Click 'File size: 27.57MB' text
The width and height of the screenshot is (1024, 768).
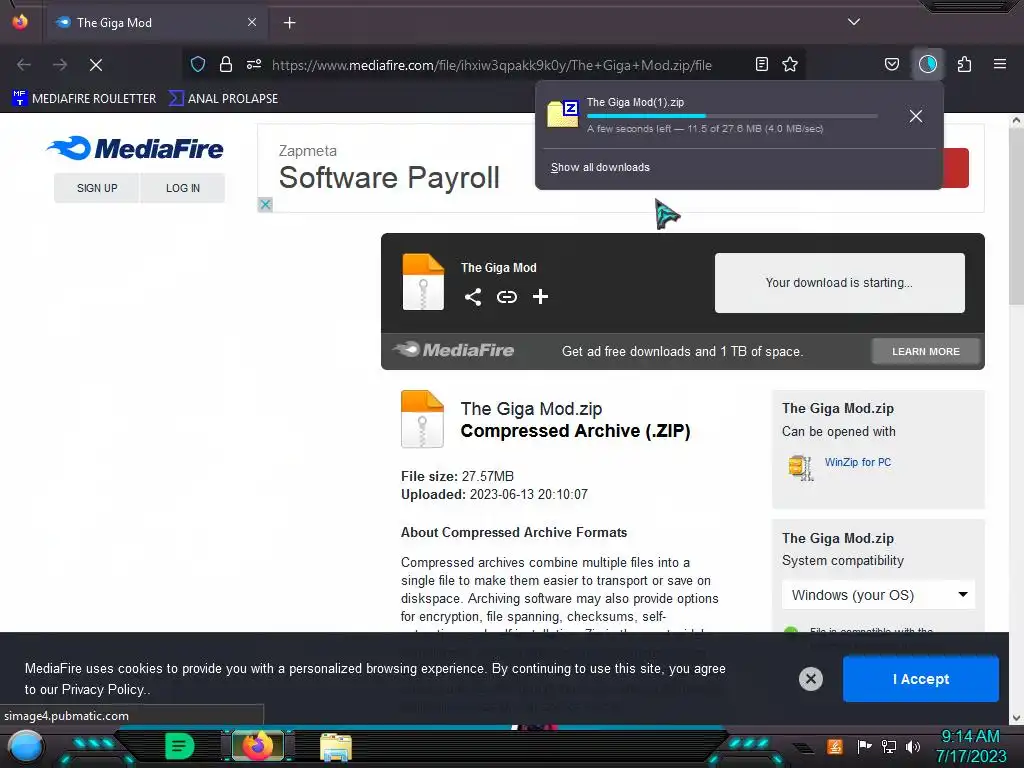click(x=457, y=476)
